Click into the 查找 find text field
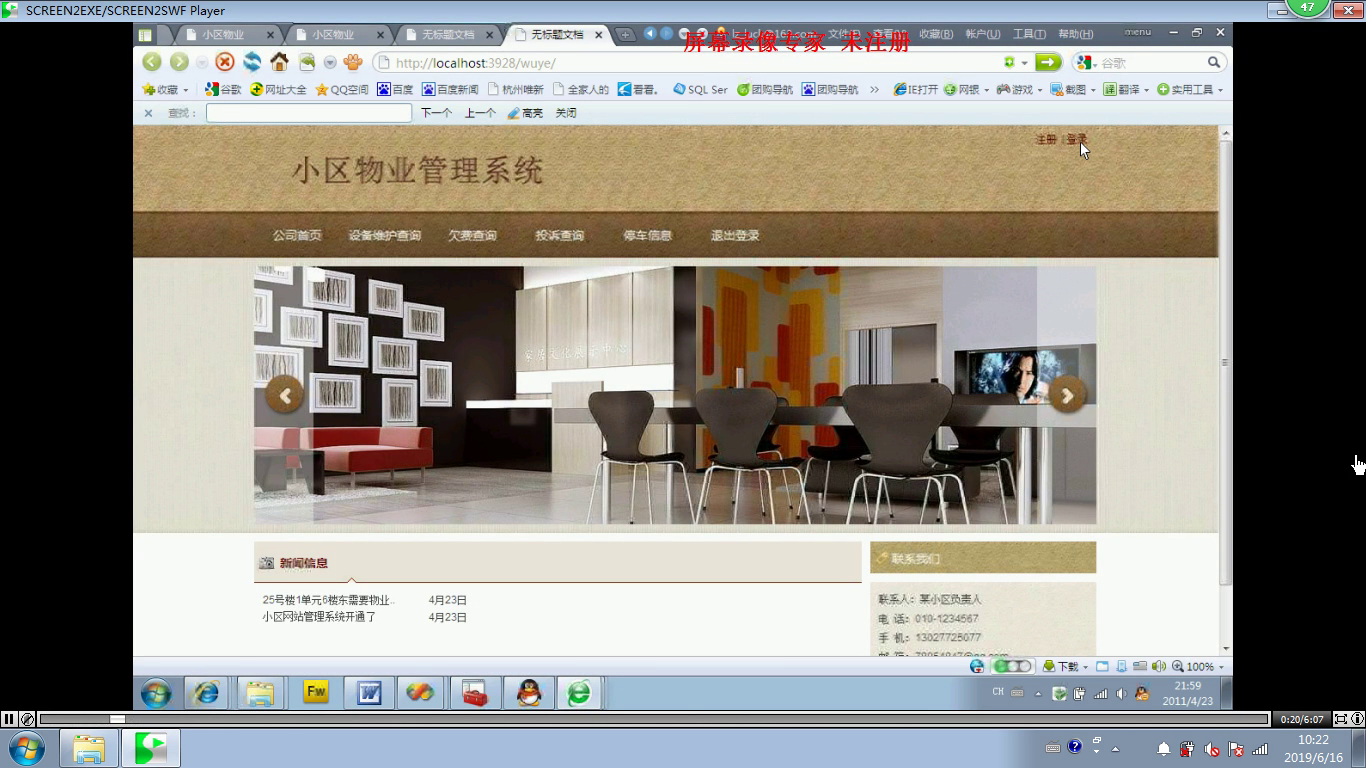This screenshot has height=768, width=1366. (309, 113)
